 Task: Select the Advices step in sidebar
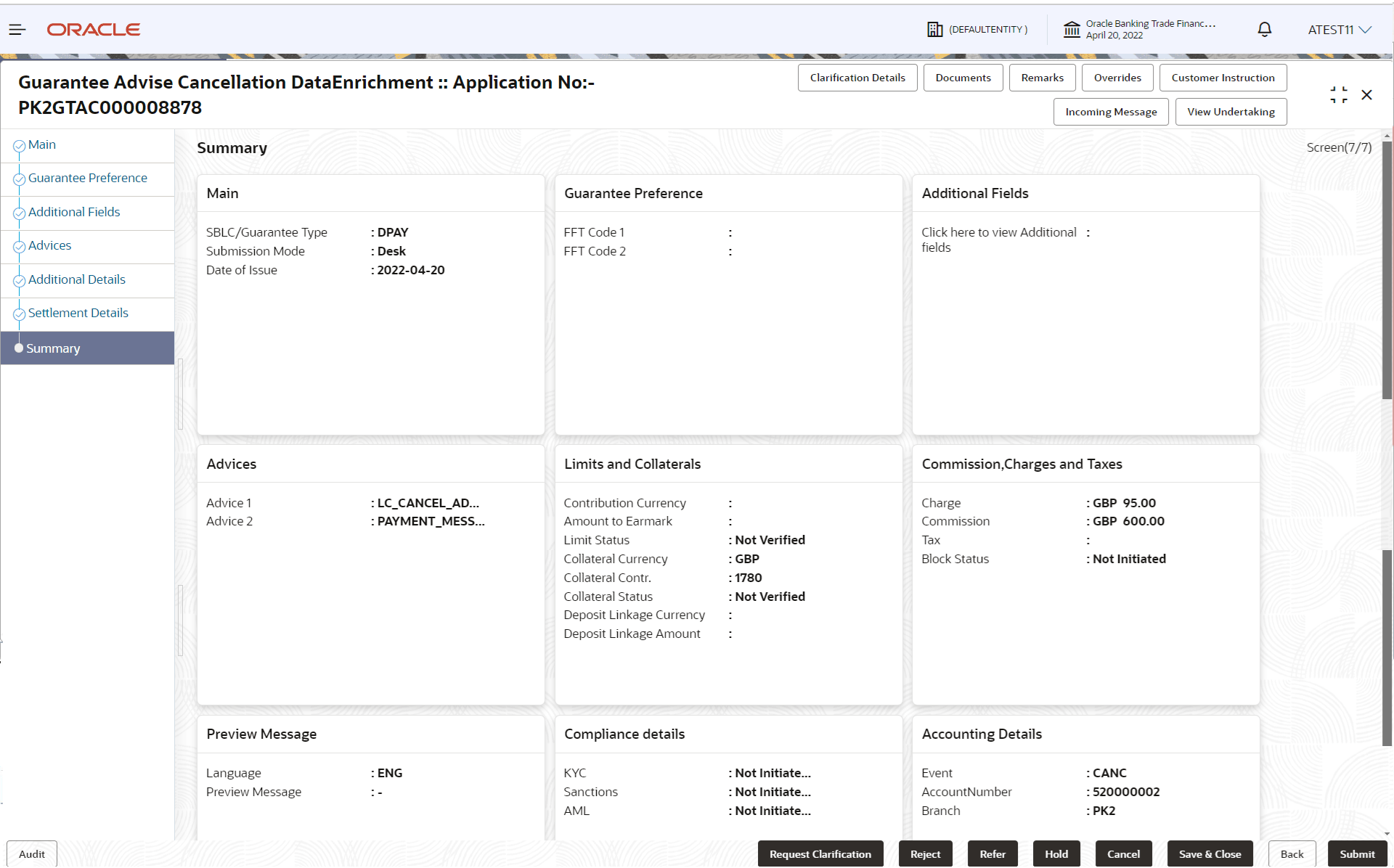click(x=49, y=245)
